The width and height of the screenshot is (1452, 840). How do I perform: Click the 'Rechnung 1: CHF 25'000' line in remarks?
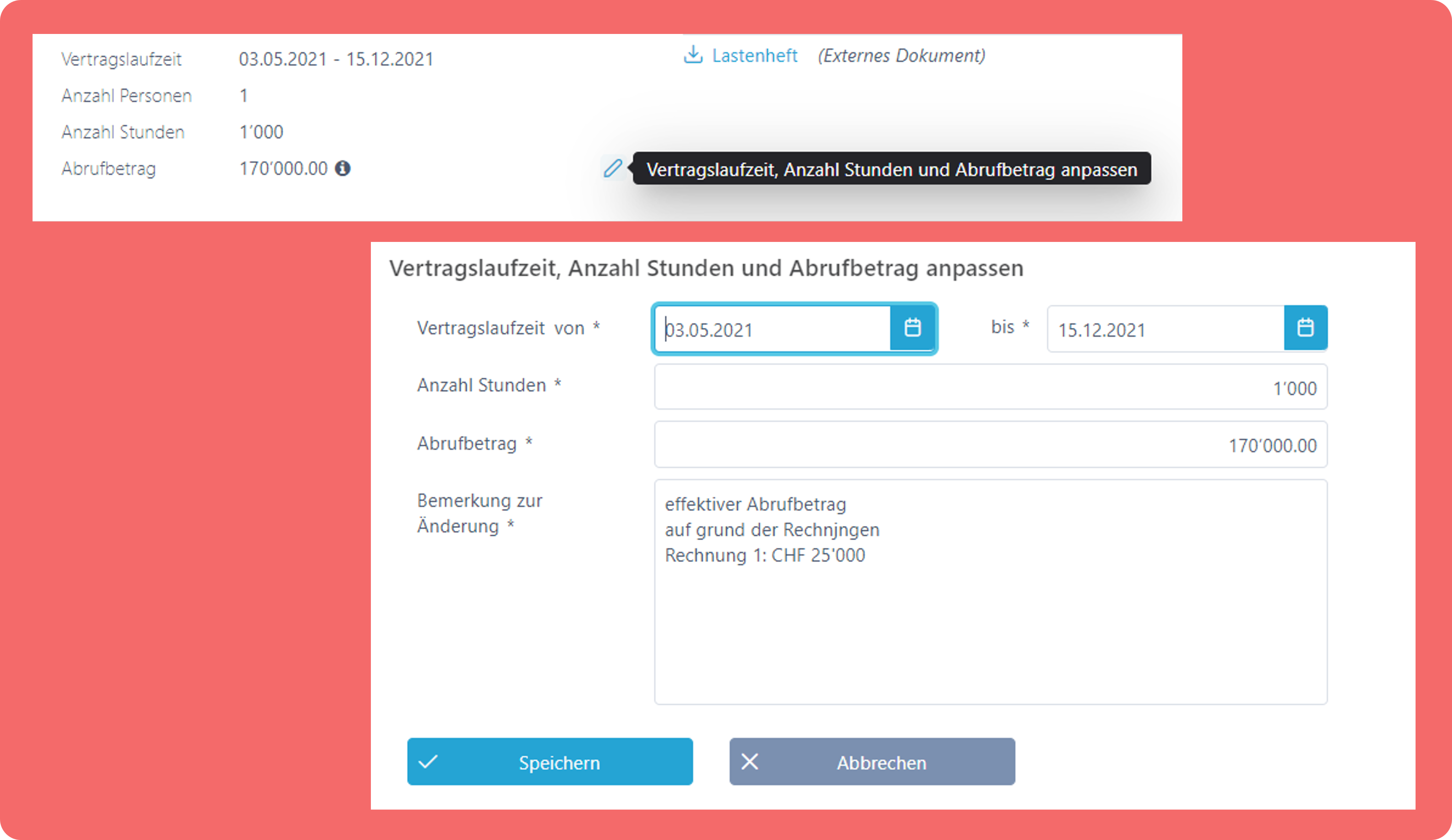pyautogui.click(x=765, y=555)
